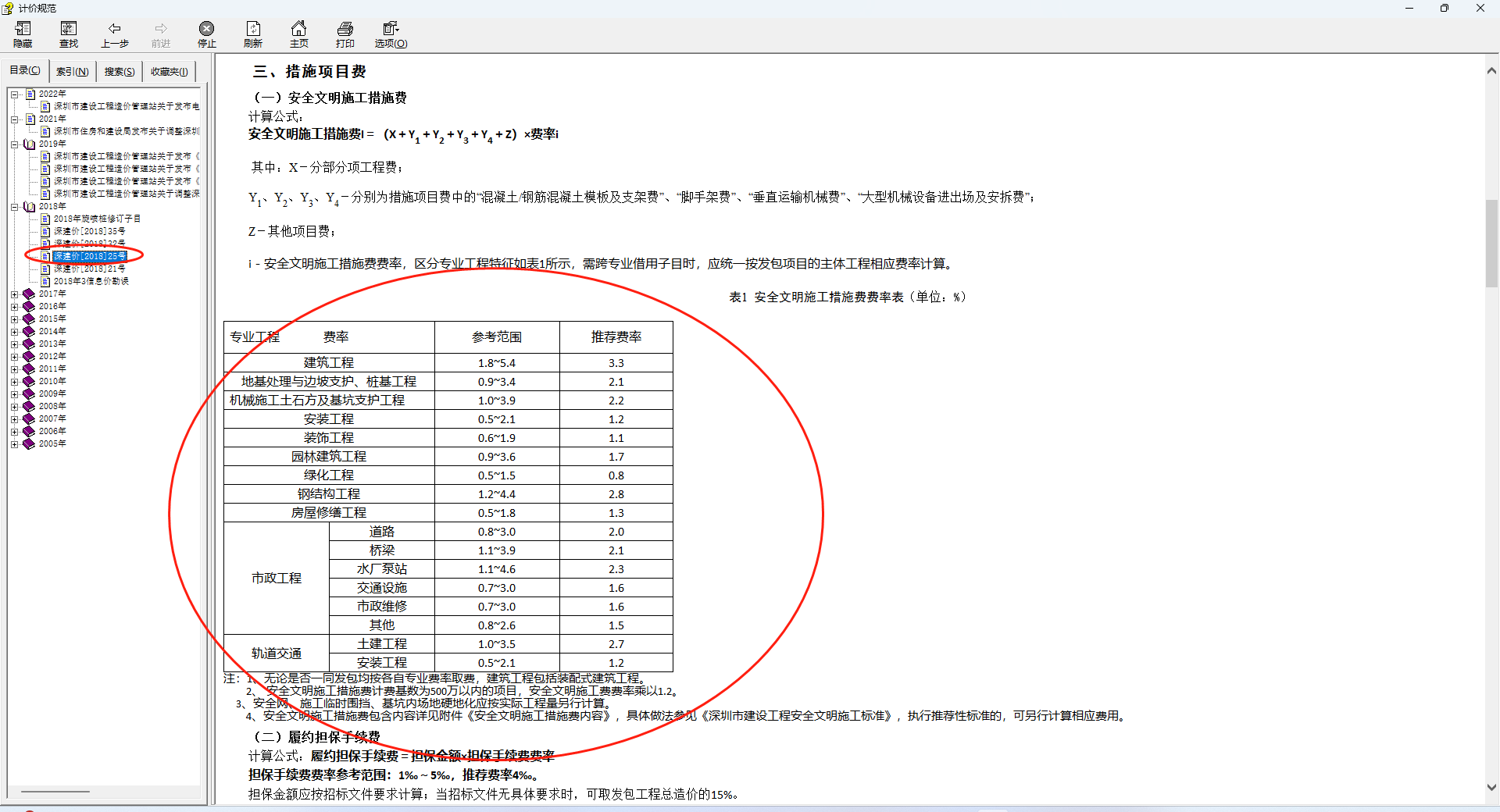
Task: Click the page icon of 2018年旋喷桩修订子目
Action: coord(45,219)
